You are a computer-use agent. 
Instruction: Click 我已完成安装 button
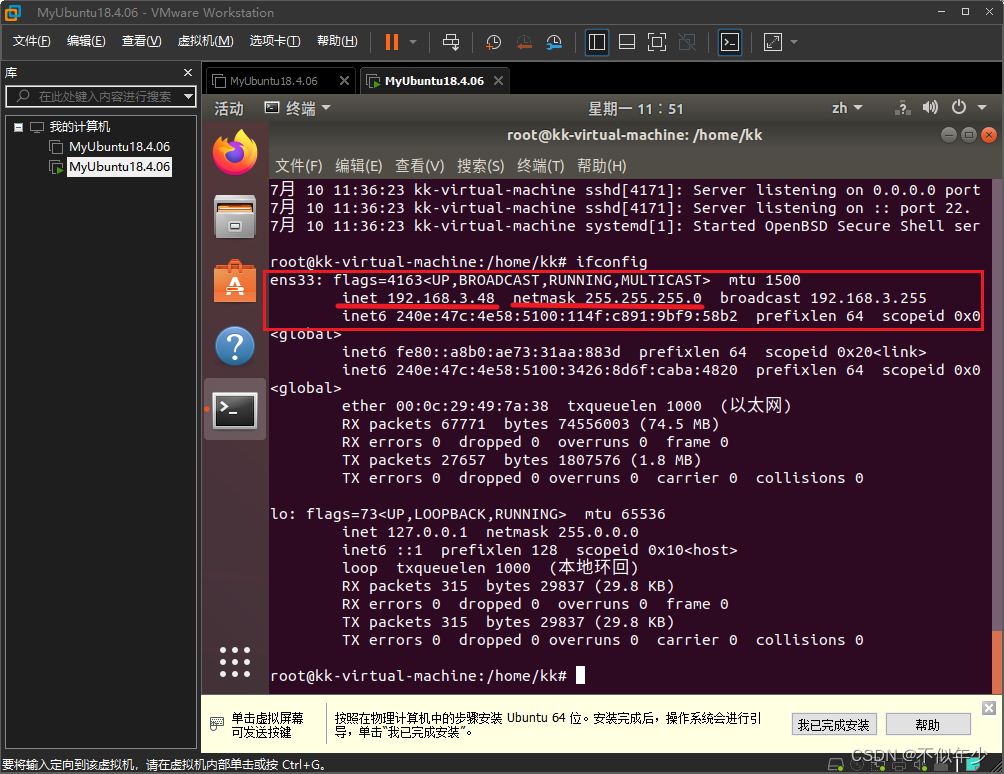click(834, 725)
